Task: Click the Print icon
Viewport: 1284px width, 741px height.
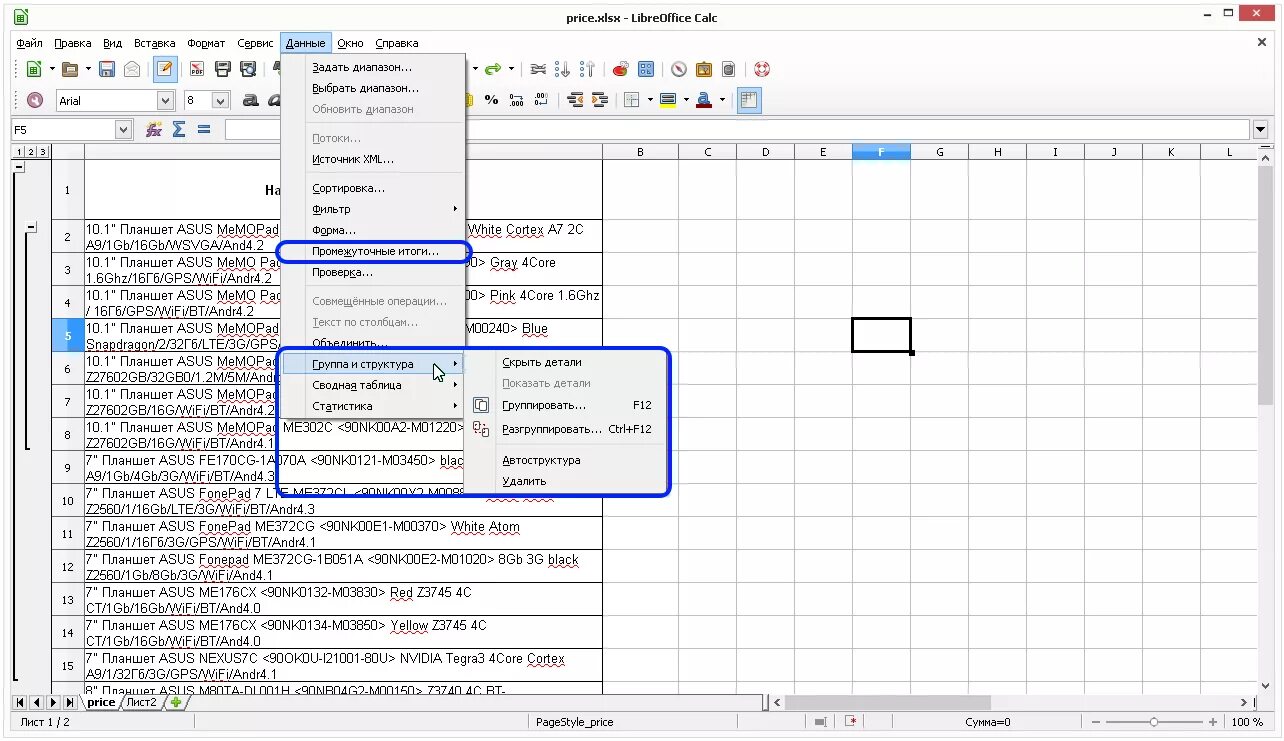Action: [x=222, y=69]
